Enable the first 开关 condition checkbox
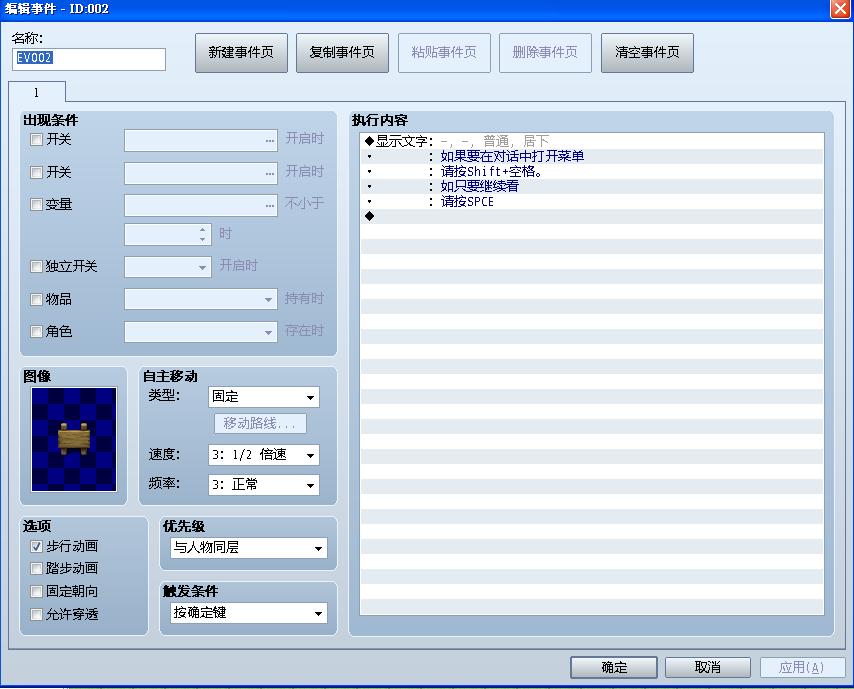Image resolution: width=854 pixels, height=689 pixels. (36, 140)
